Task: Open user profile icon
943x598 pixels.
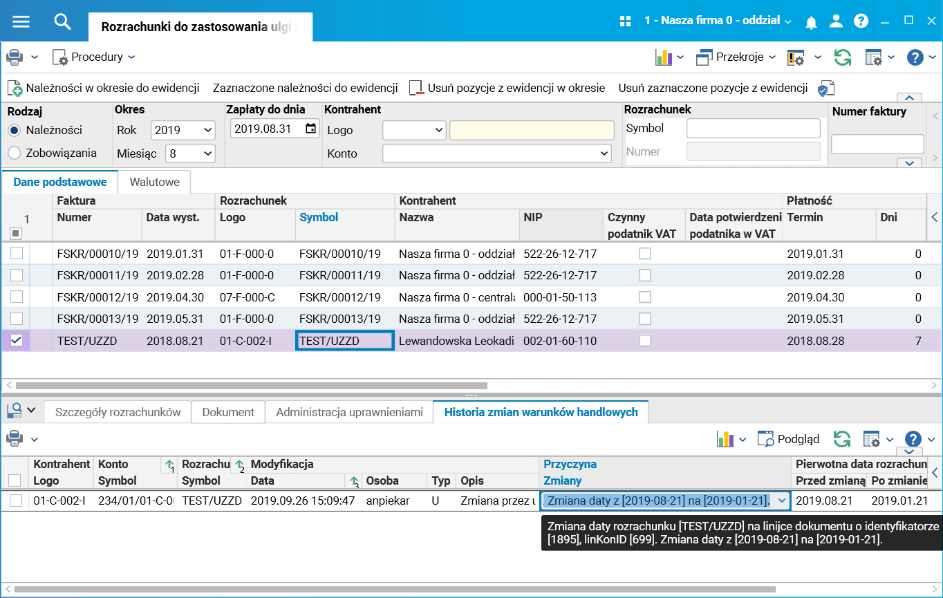Action: tap(836, 21)
